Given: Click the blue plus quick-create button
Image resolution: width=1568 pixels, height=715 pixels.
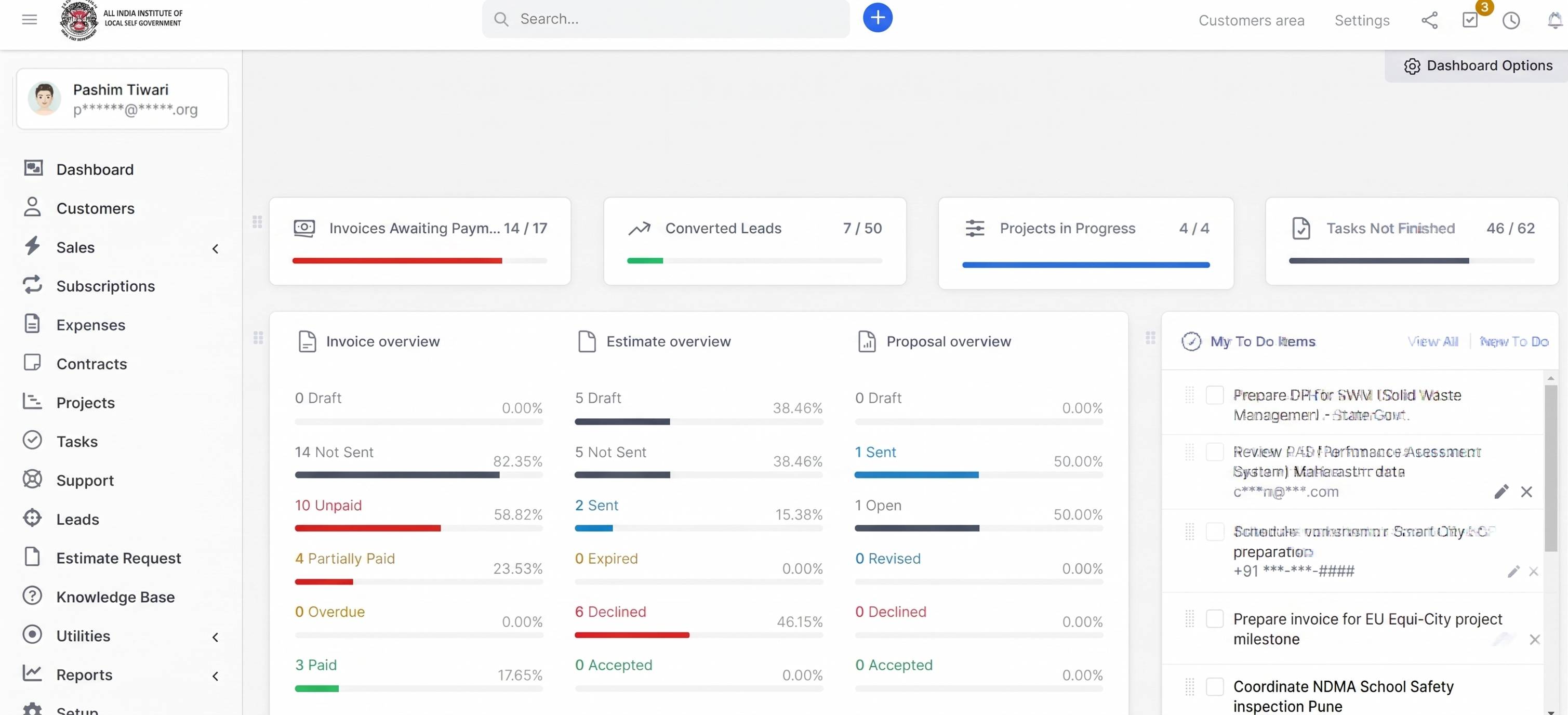Looking at the screenshot, I should tap(877, 18).
